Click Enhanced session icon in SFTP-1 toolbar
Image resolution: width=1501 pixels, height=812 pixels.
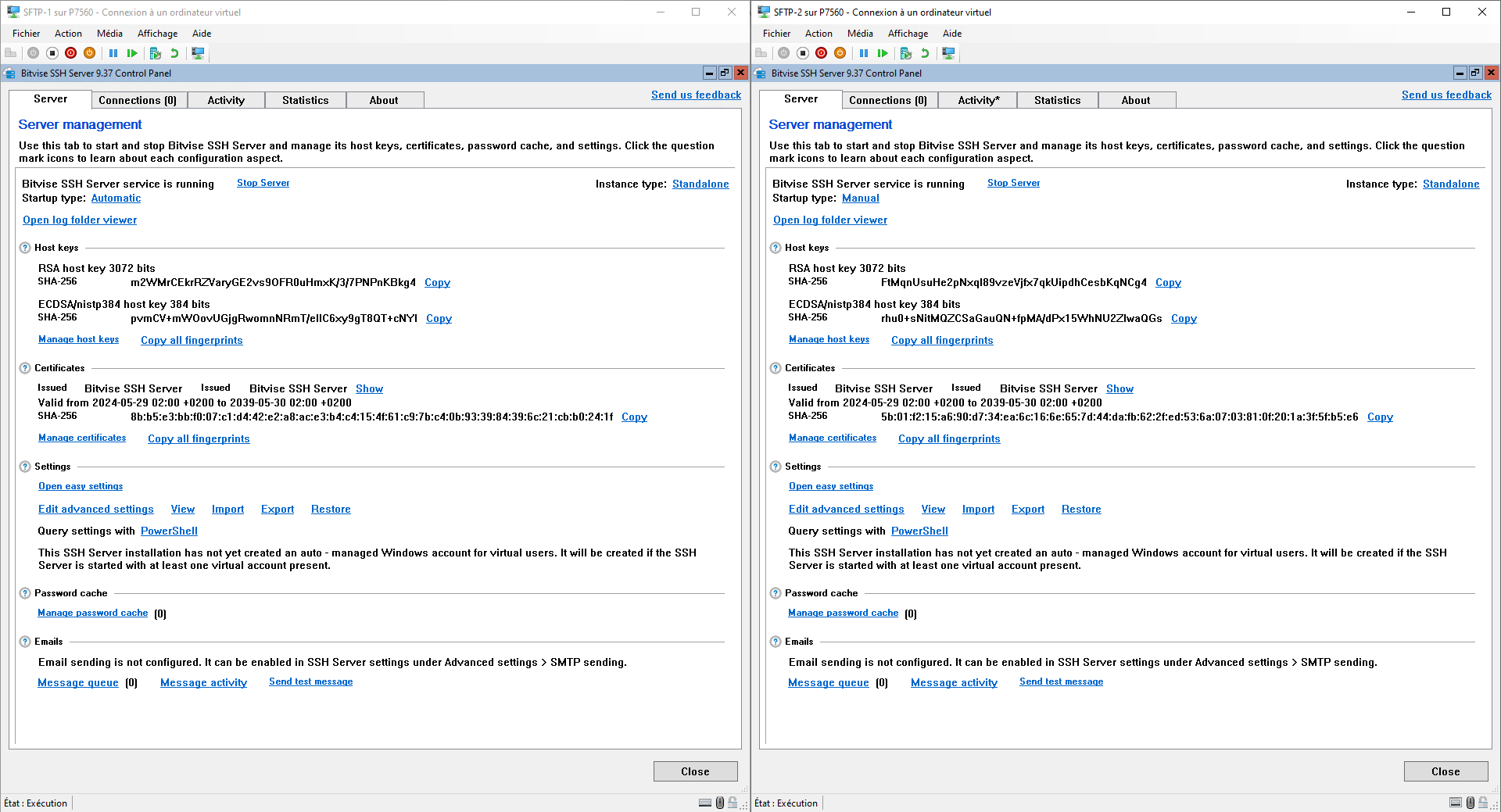(x=198, y=53)
